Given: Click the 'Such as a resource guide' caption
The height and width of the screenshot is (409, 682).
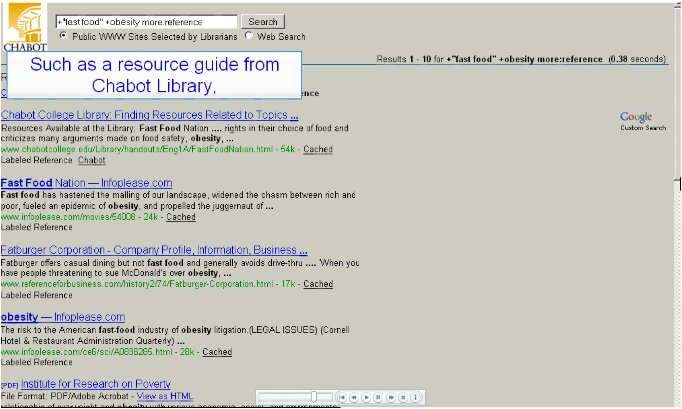Looking at the screenshot, I should coord(154,75).
